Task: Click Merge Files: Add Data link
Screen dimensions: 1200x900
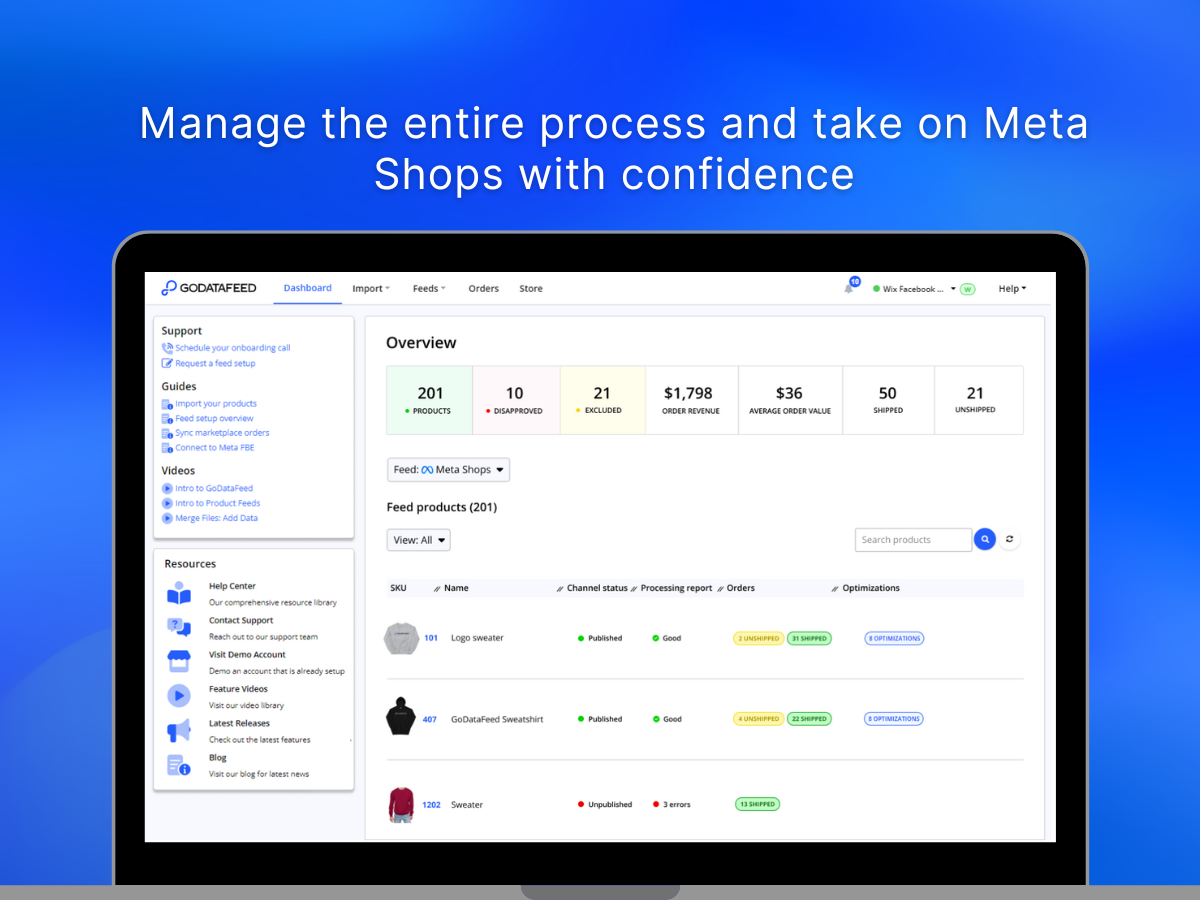Action: 217,518
